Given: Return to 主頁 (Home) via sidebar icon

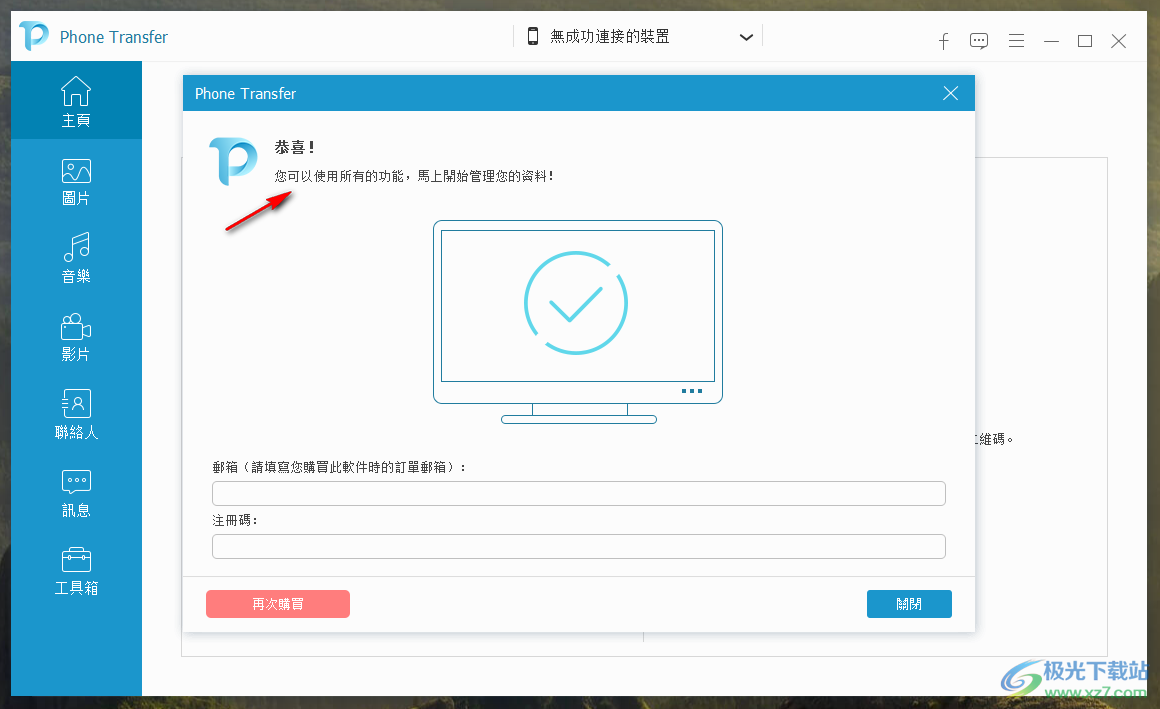Looking at the screenshot, I should tap(76, 100).
